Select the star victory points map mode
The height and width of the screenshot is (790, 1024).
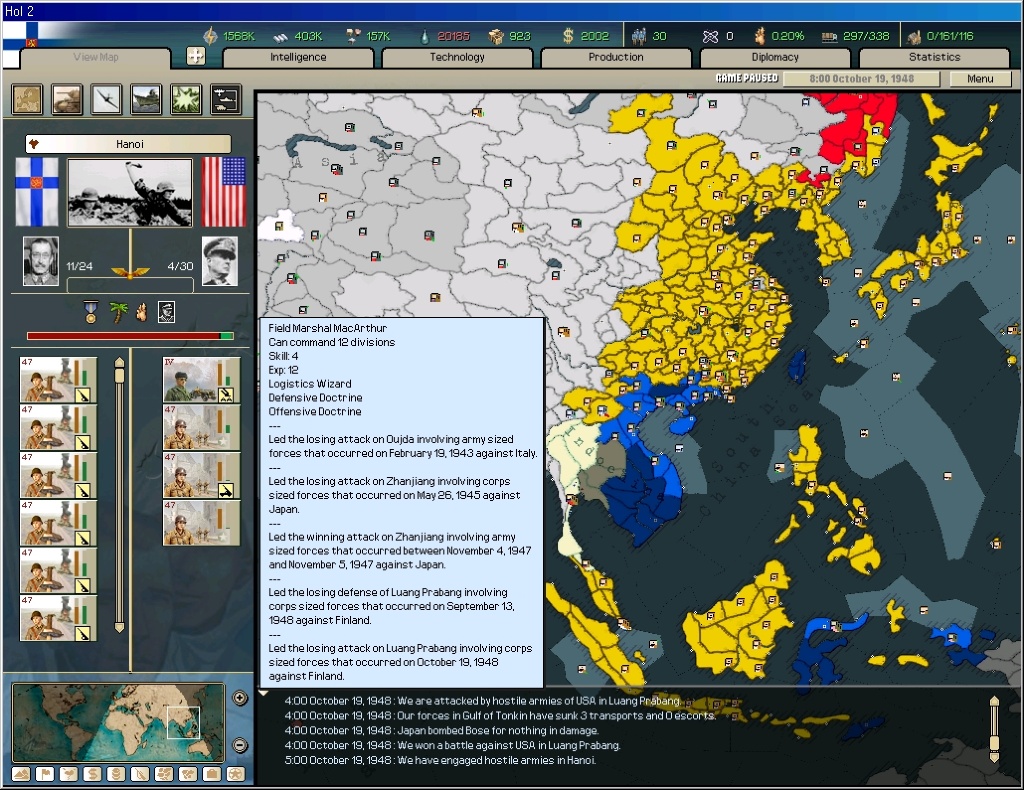click(236, 774)
